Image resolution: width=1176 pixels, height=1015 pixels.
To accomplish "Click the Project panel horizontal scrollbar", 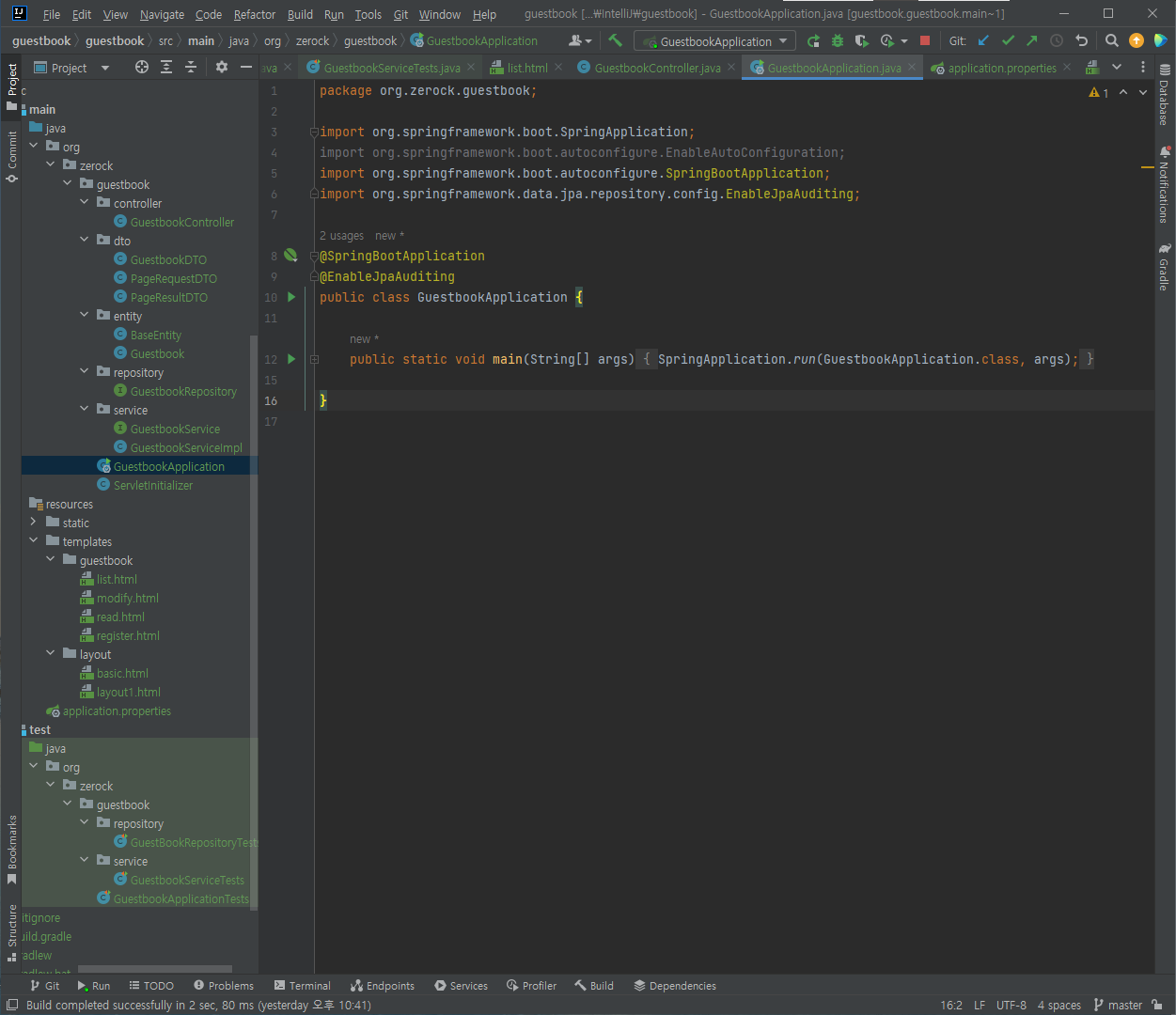I will pyautogui.click(x=155, y=969).
